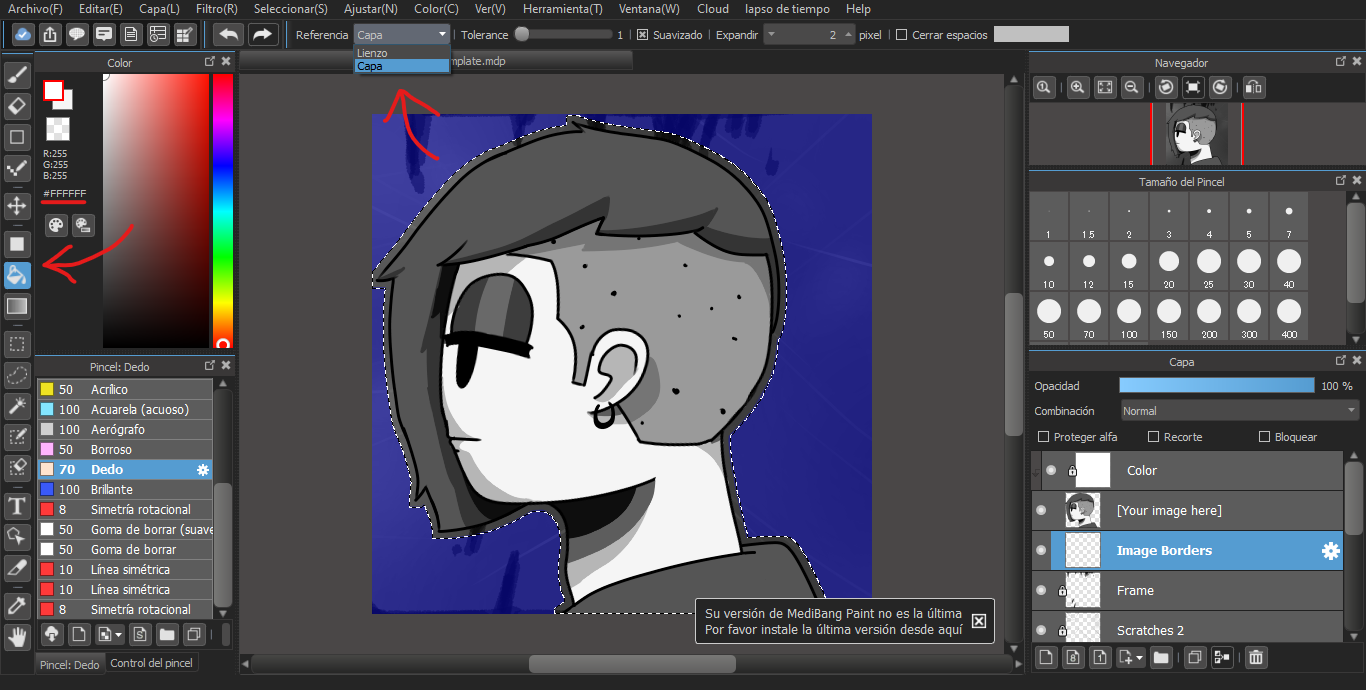The height and width of the screenshot is (690, 1366).
Task: Adjust the layer Opacidad slider
Action: click(1216, 385)
